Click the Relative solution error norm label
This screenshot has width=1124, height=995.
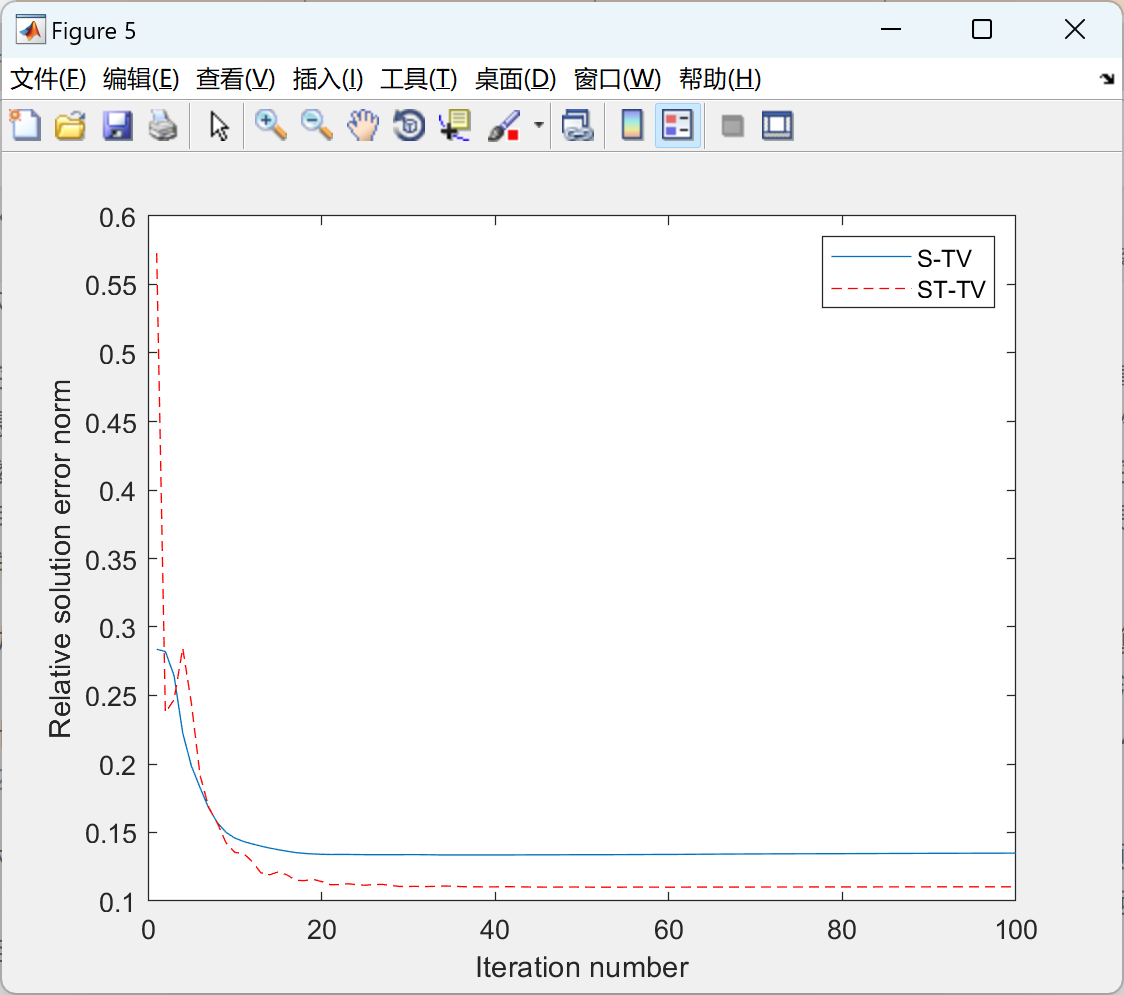pos(60,558)
